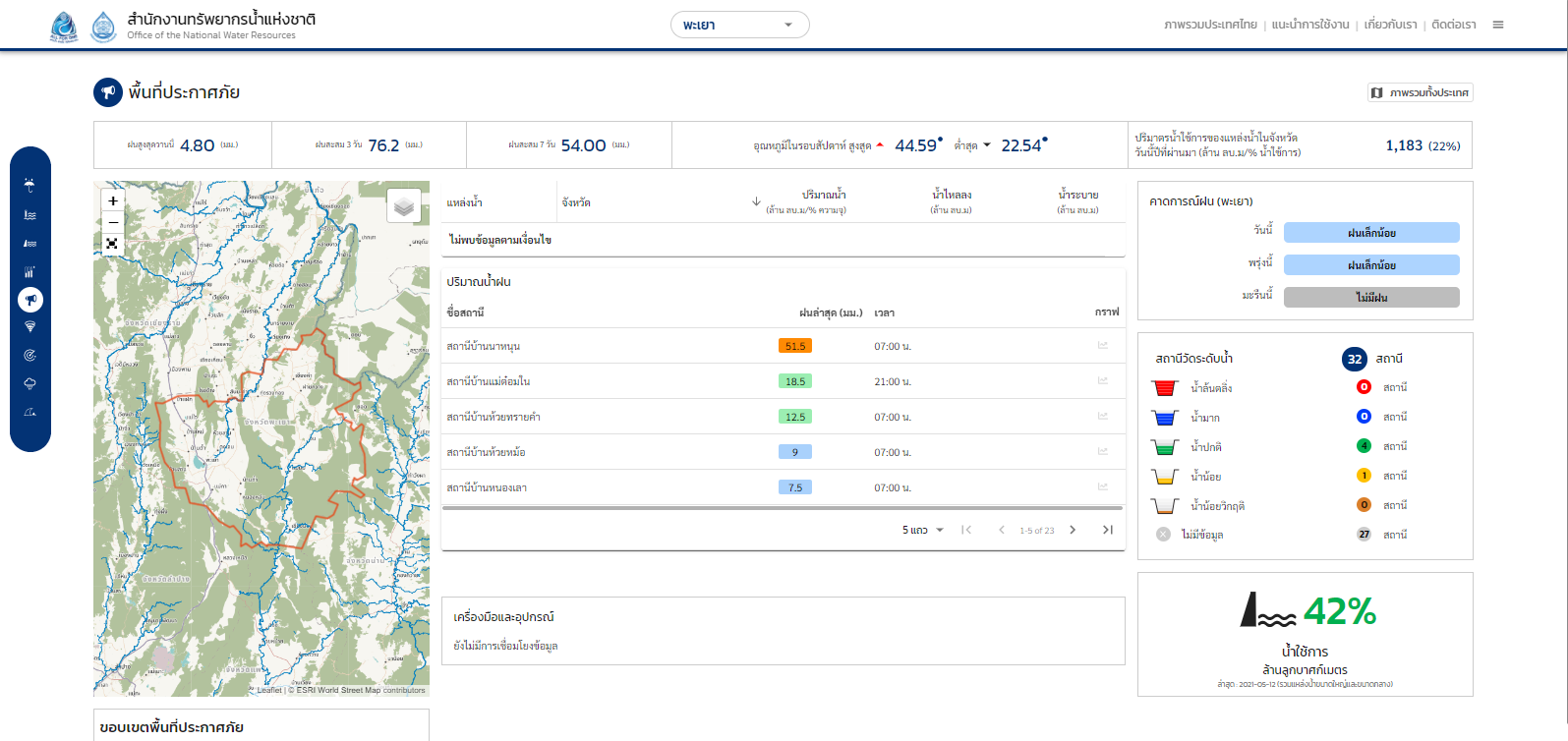Viewport: 1568px width, 741px height.
Task: Open graph for สถานีบ้านห้วยหม้อ
Action: 1103,452
